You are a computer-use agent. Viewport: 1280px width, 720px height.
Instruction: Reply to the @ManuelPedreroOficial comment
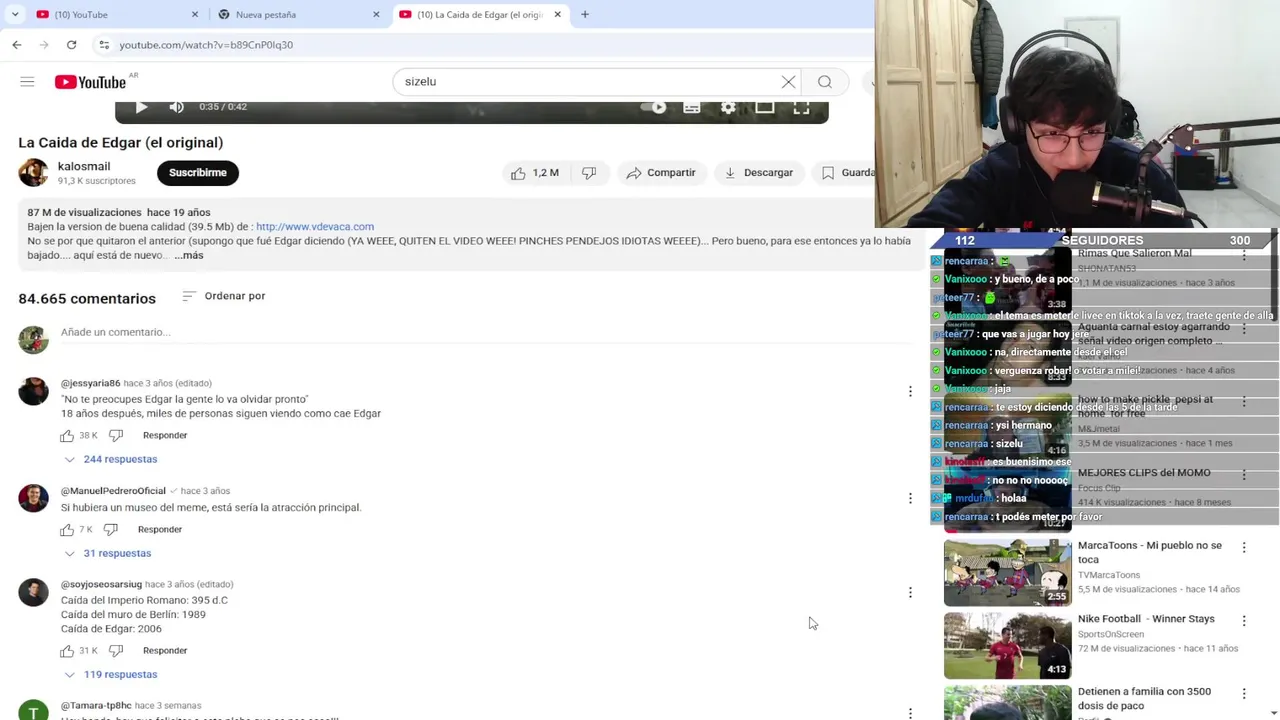click(x=160, y=529)
